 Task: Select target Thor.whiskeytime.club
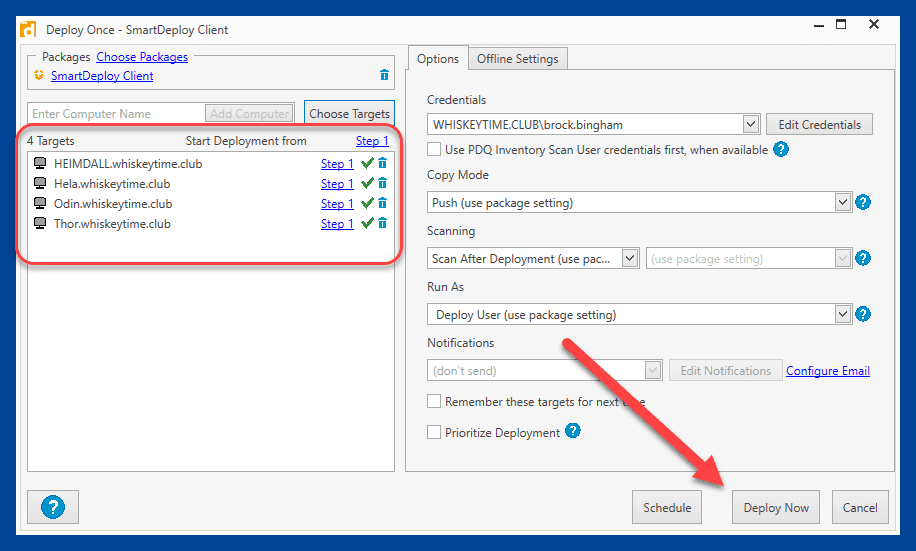(112, 223)
